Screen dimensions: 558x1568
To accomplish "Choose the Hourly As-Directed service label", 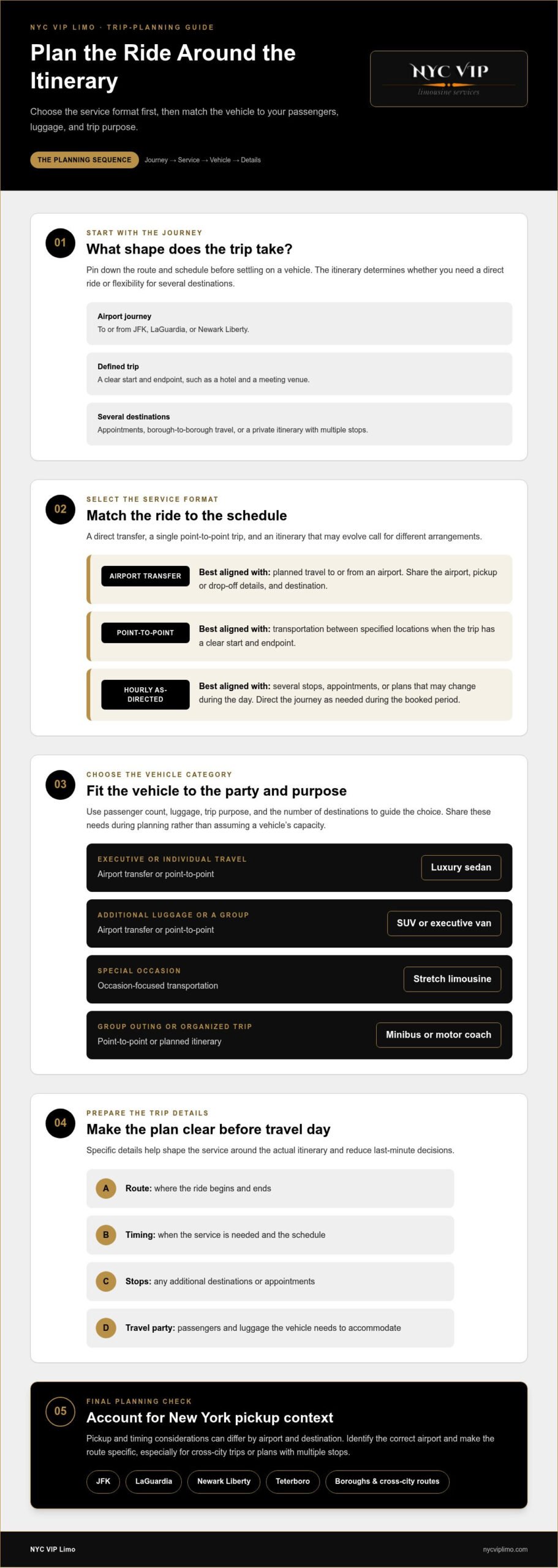I will pos(145,694).
